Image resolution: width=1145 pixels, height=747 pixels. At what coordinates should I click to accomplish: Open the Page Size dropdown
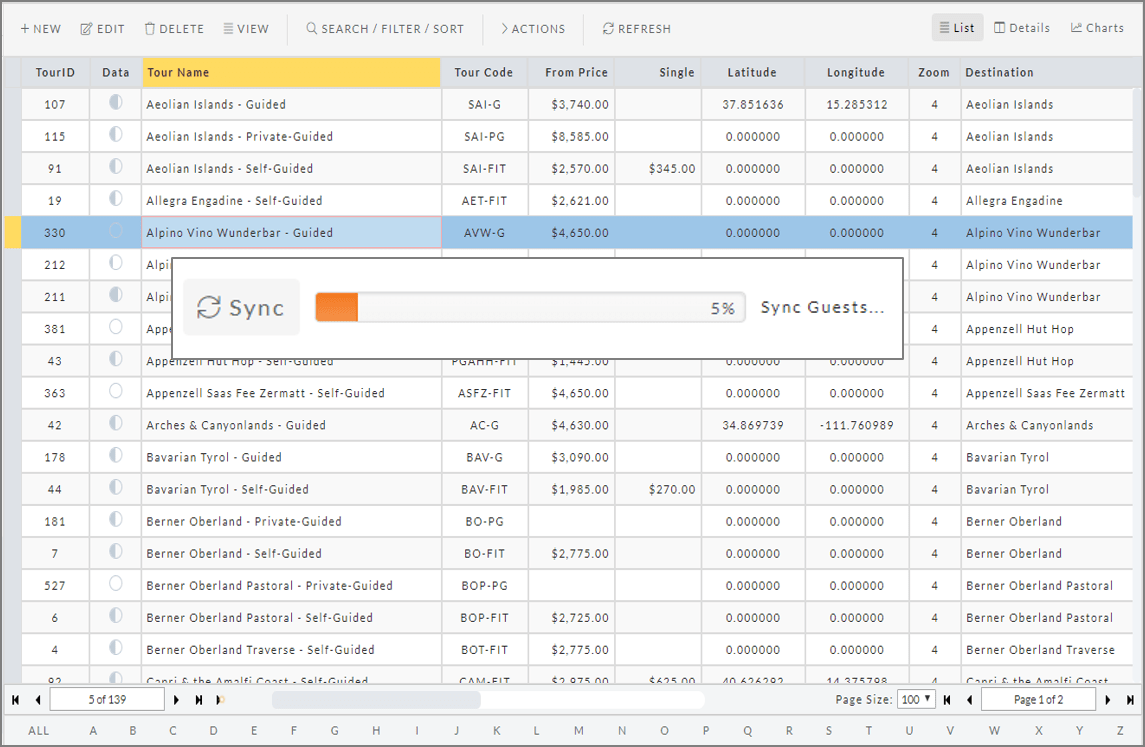click(915, 700)
